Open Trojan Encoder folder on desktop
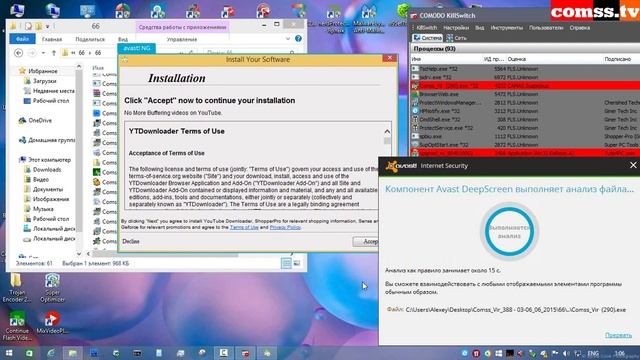 [16, 288]
